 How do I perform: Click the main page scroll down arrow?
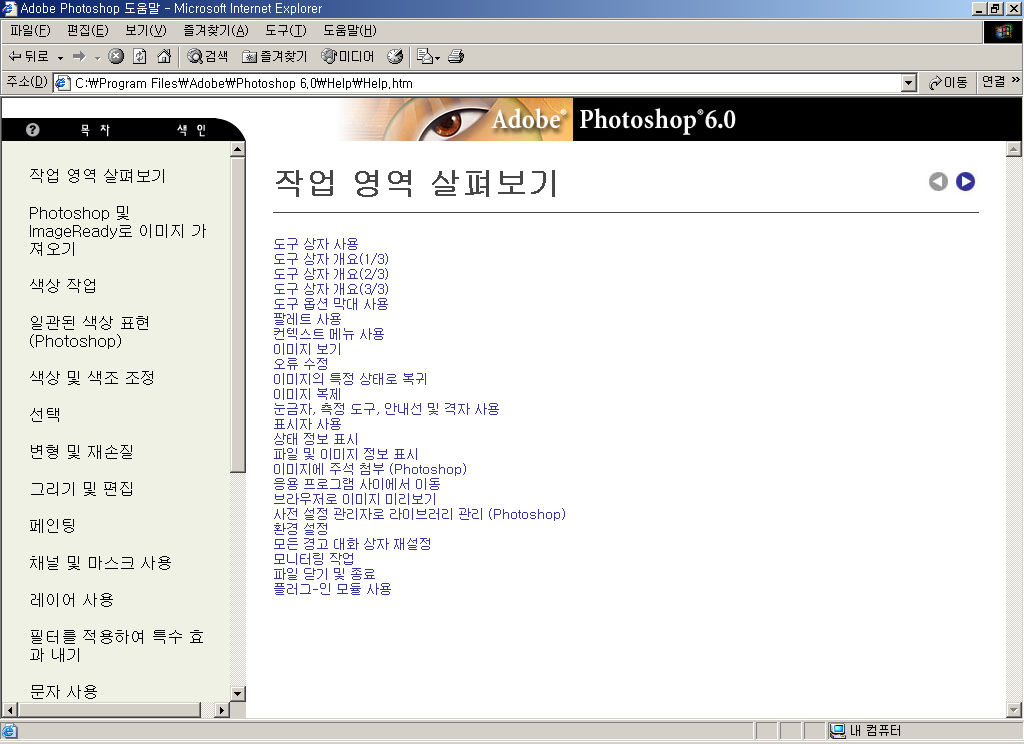[1014, 709]
